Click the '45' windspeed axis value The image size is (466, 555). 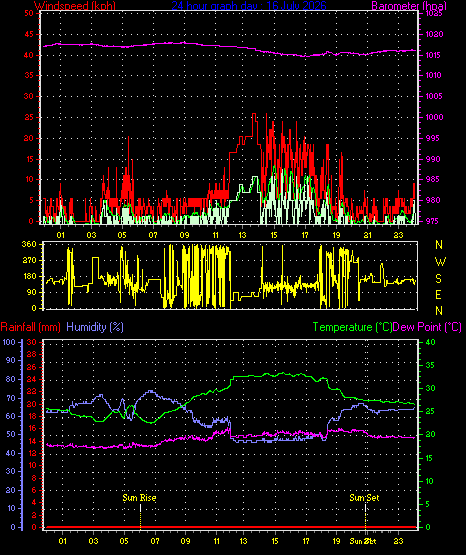pos(29,34)
